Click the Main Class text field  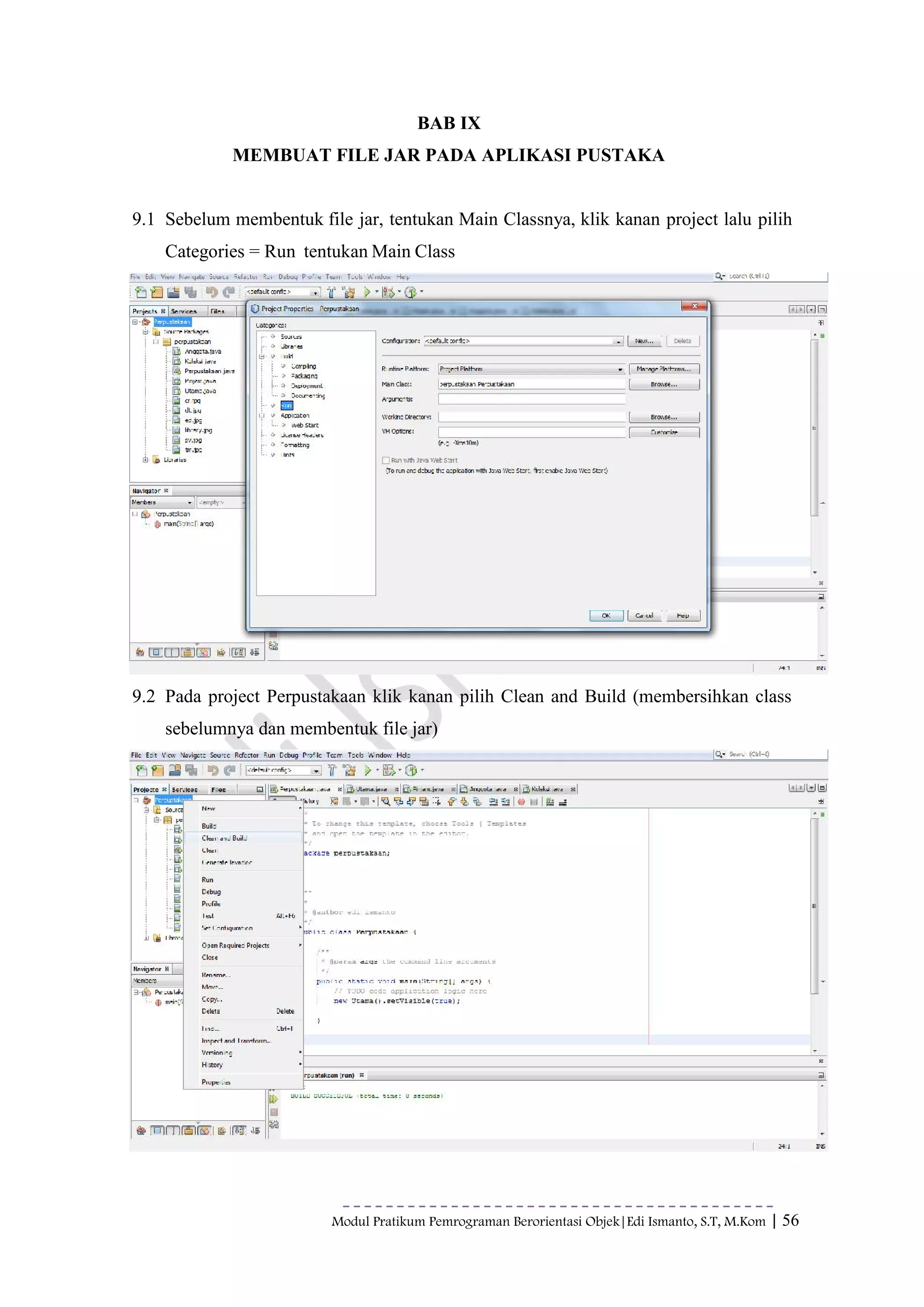(x=531, y=384)
